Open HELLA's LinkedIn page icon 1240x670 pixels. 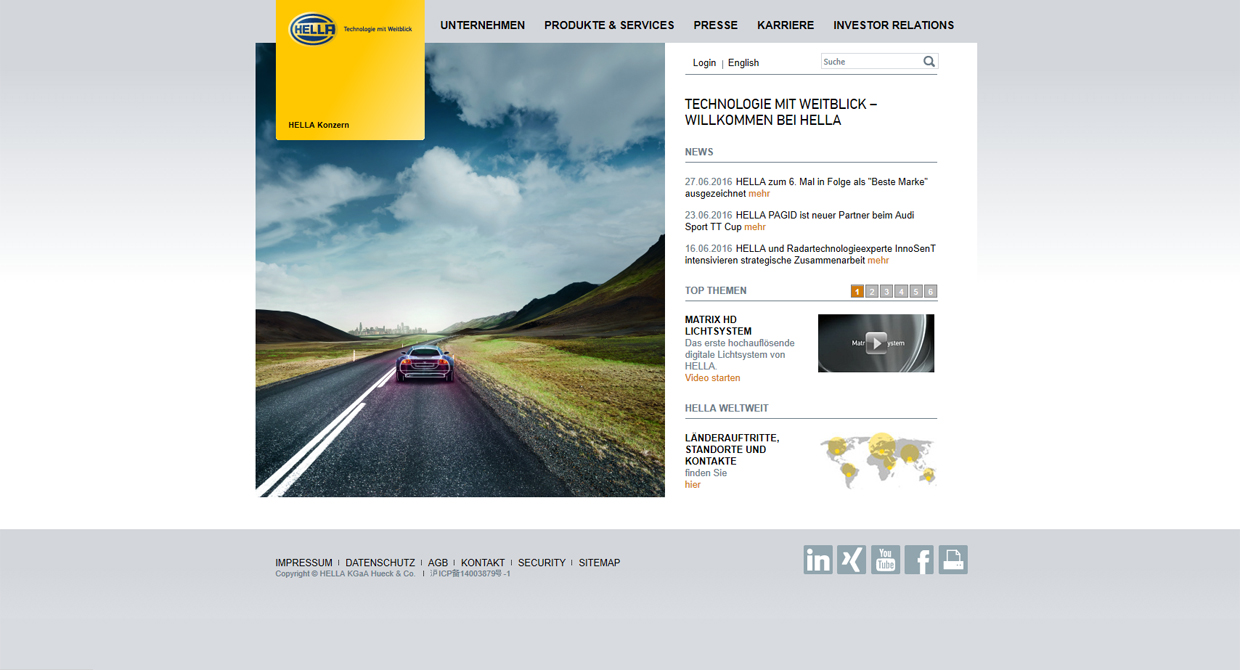pyautogui.click(x=818, y=560)
